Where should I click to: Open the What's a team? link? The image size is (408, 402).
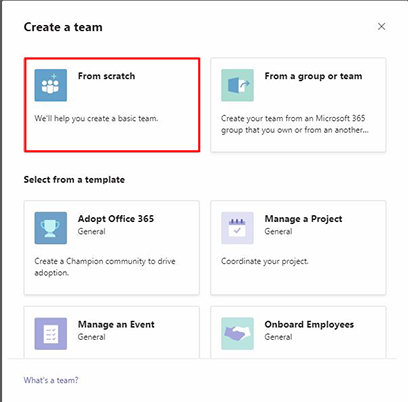point(51,380)
